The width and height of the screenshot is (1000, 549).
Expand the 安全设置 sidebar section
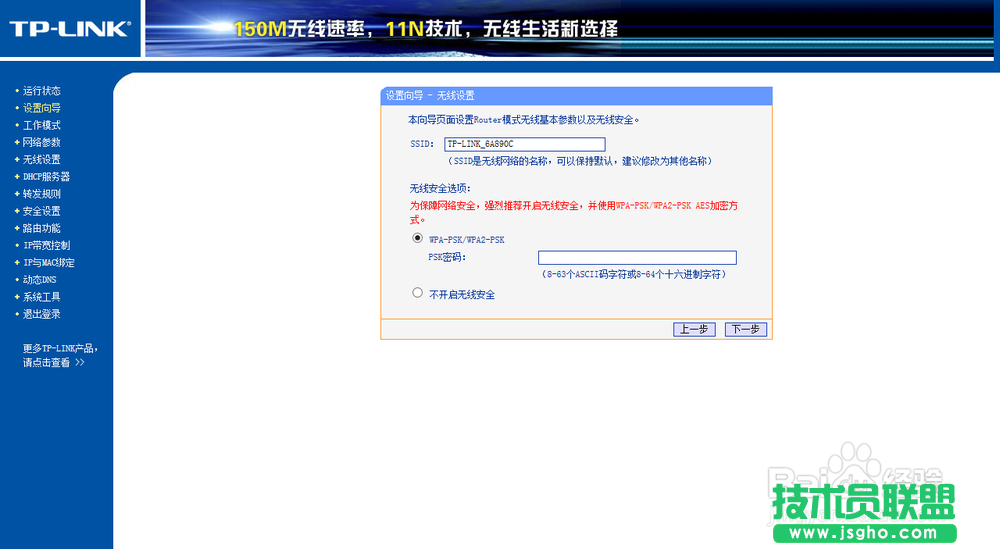pos(42,211)
